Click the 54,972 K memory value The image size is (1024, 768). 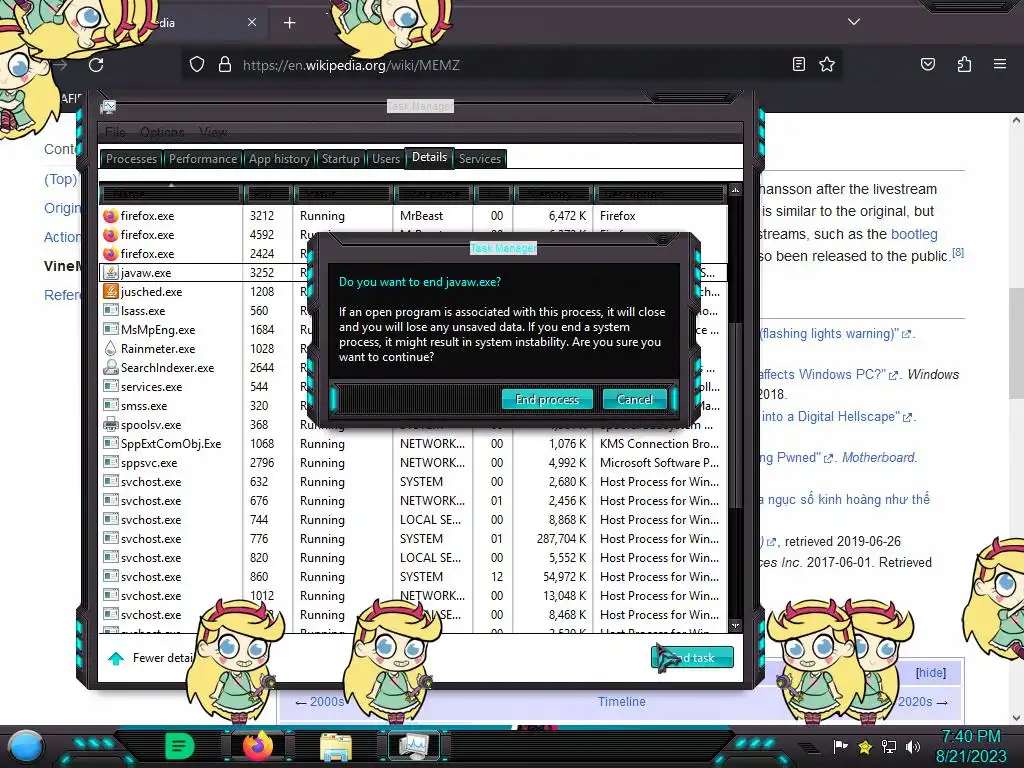click(x=564, y=577)
